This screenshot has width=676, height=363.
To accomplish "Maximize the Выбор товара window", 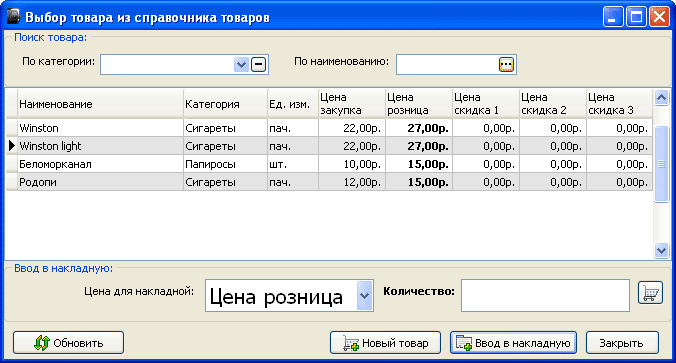I will click(636, 17).
